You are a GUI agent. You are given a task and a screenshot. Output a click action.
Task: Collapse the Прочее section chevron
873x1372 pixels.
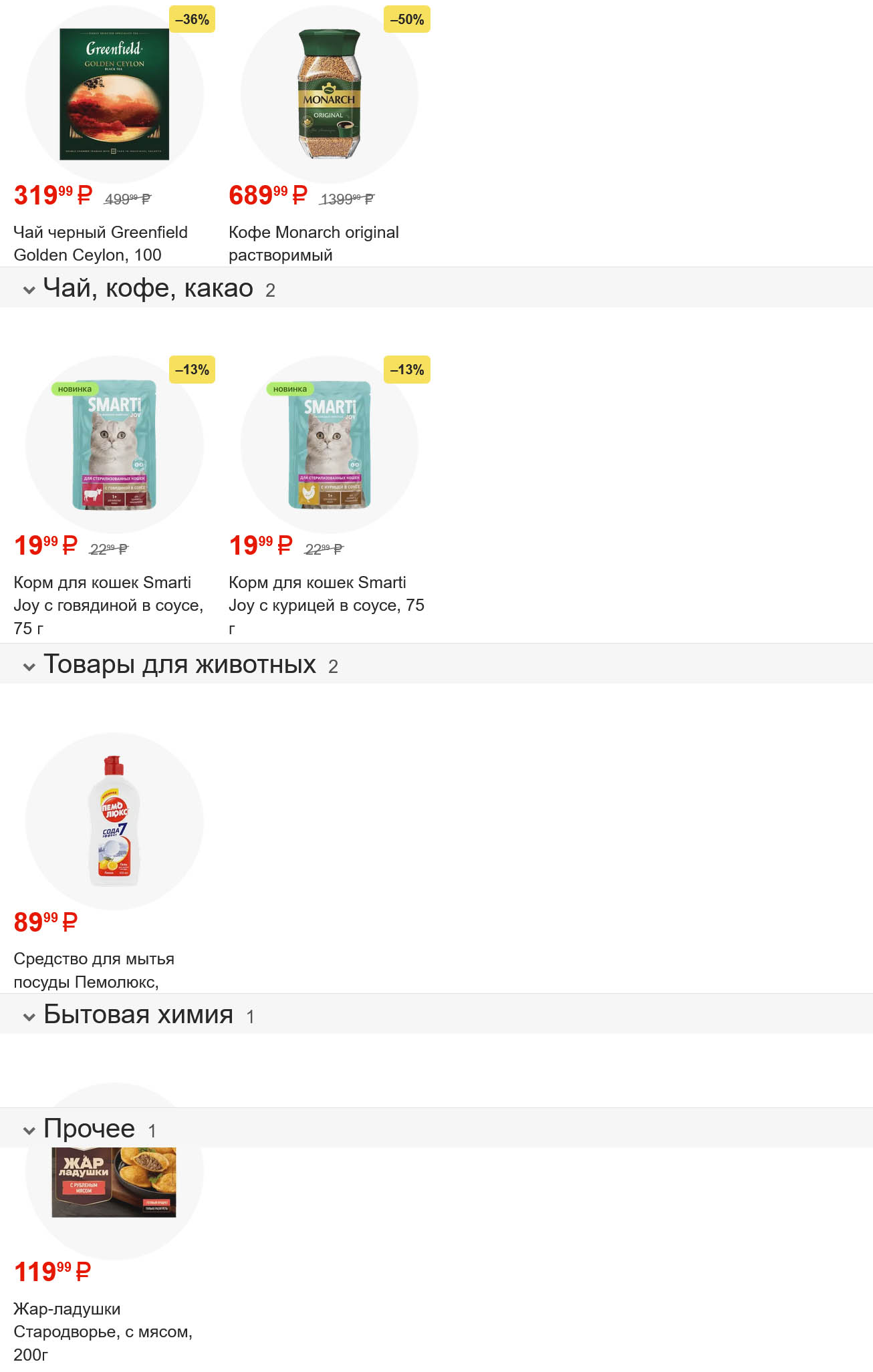pos(29,1130)
